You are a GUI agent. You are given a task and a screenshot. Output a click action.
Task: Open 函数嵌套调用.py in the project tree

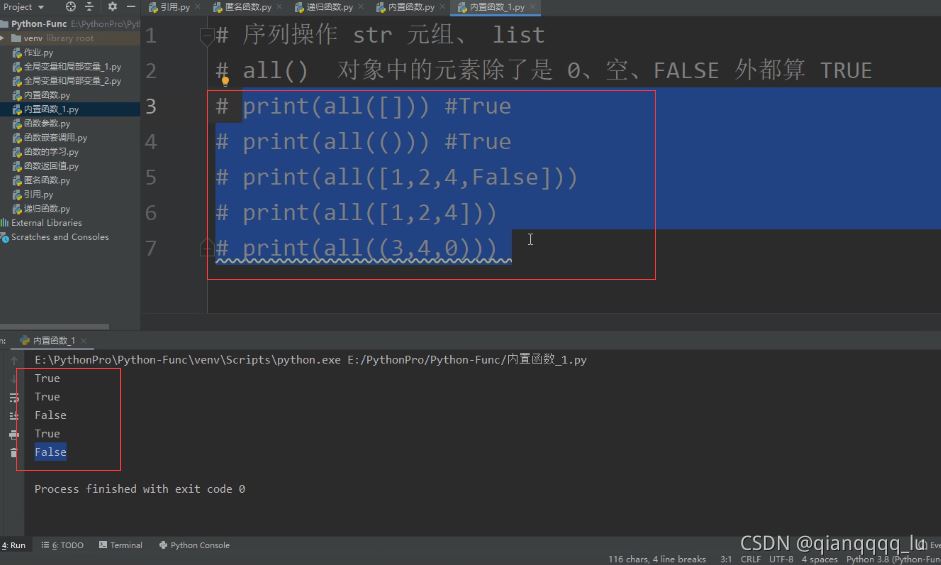click(55, 137)
